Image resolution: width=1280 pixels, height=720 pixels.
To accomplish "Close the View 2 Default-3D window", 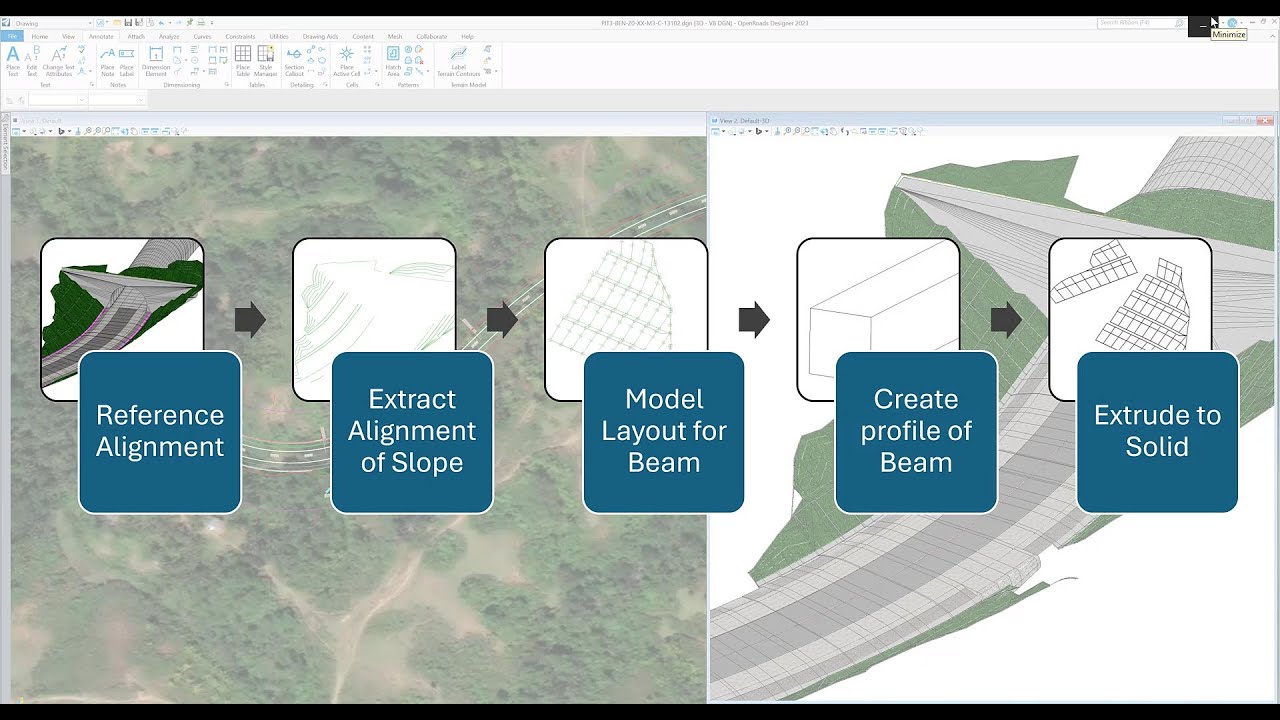I will click(1267, 121).
